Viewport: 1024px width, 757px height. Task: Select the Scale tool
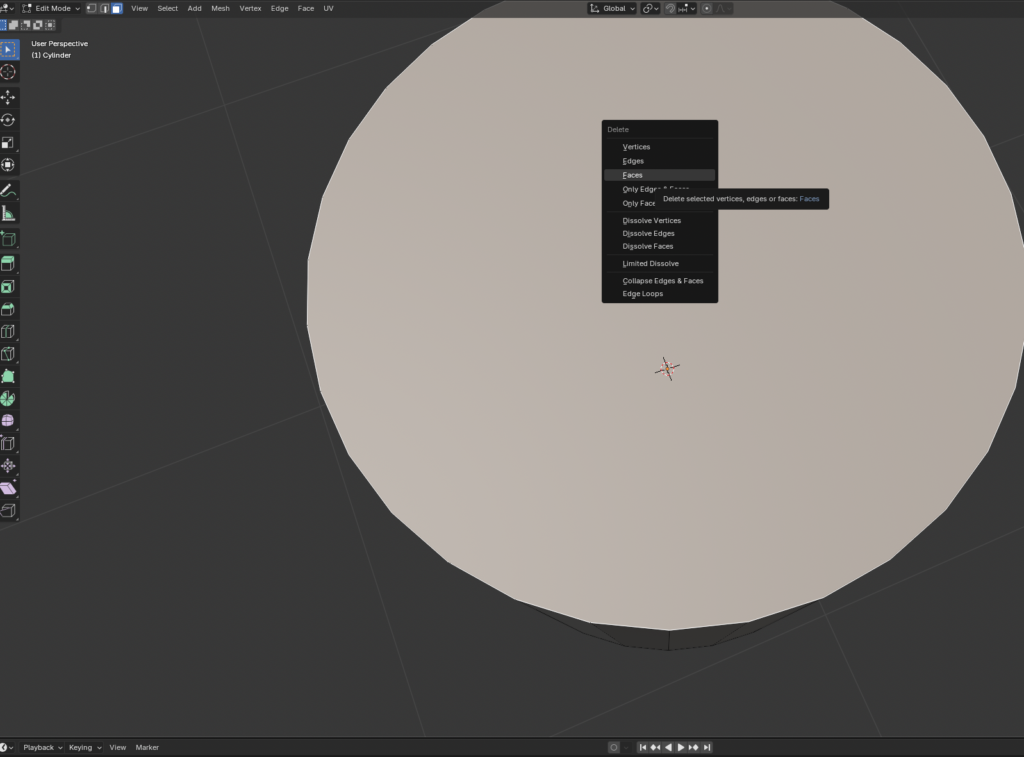(x=9, y=143)
